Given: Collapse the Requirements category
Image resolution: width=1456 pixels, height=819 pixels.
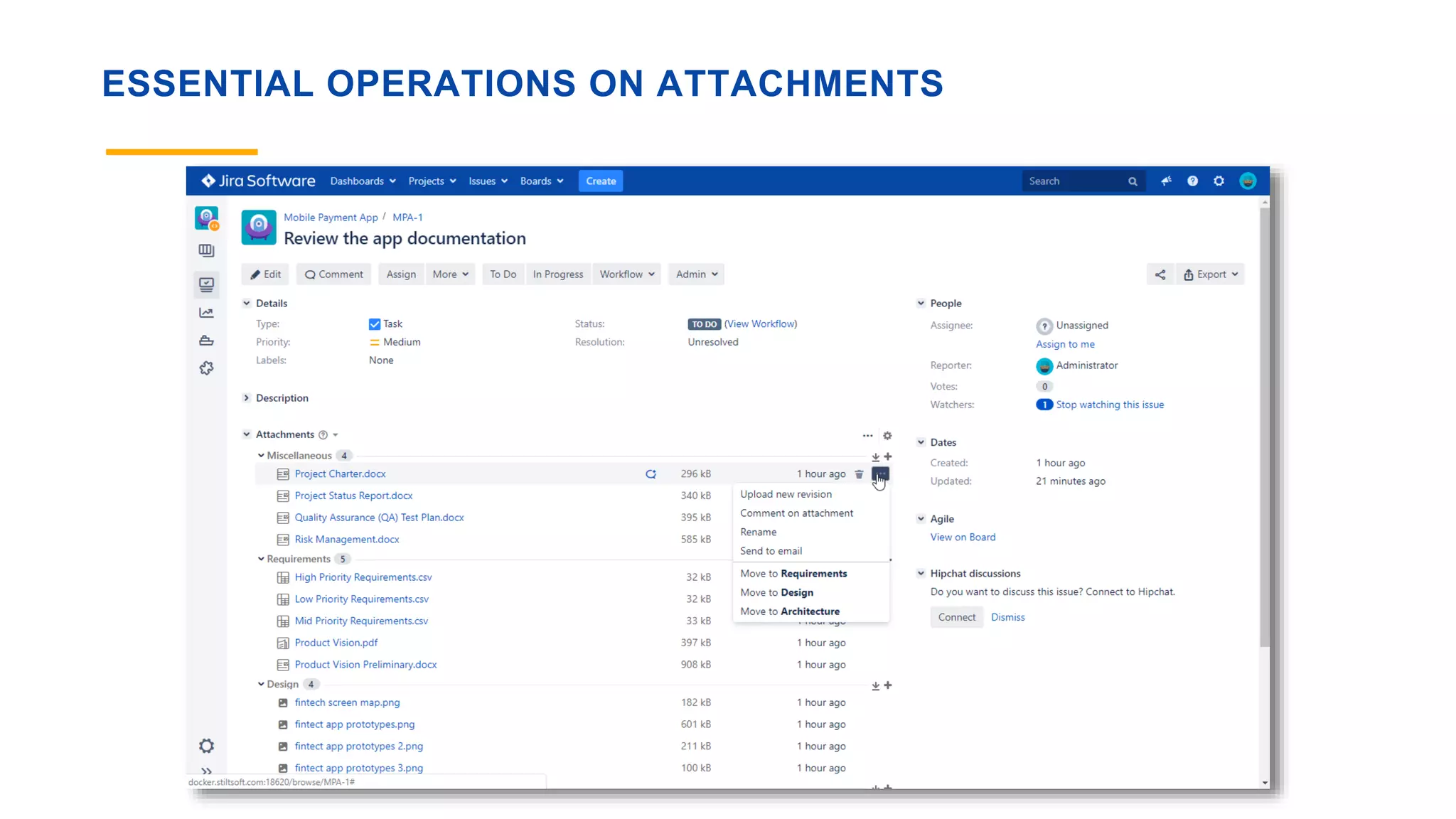Looking at the screenshot, I should [261, 560].
